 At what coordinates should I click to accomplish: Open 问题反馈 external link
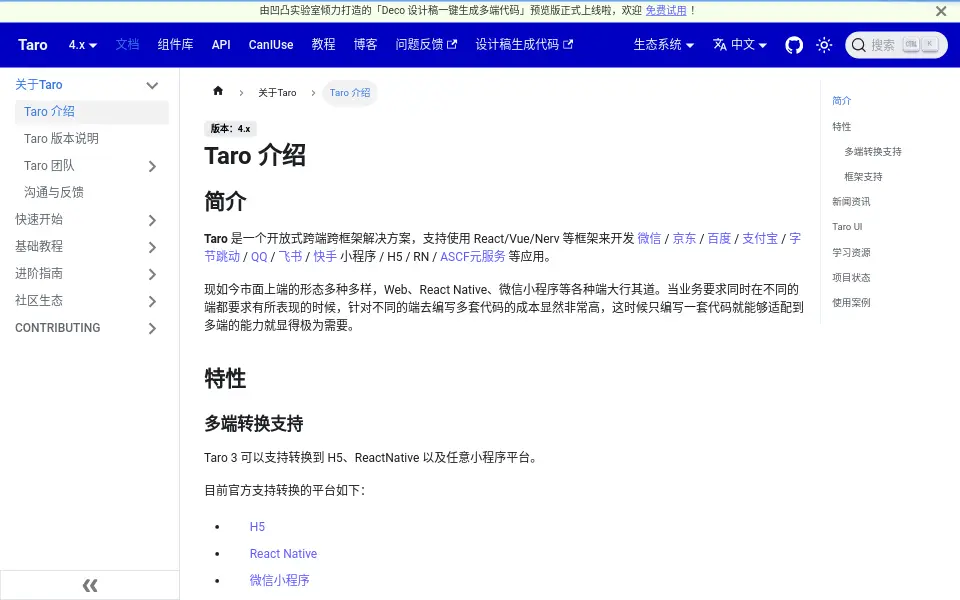[x=426, y=45]
